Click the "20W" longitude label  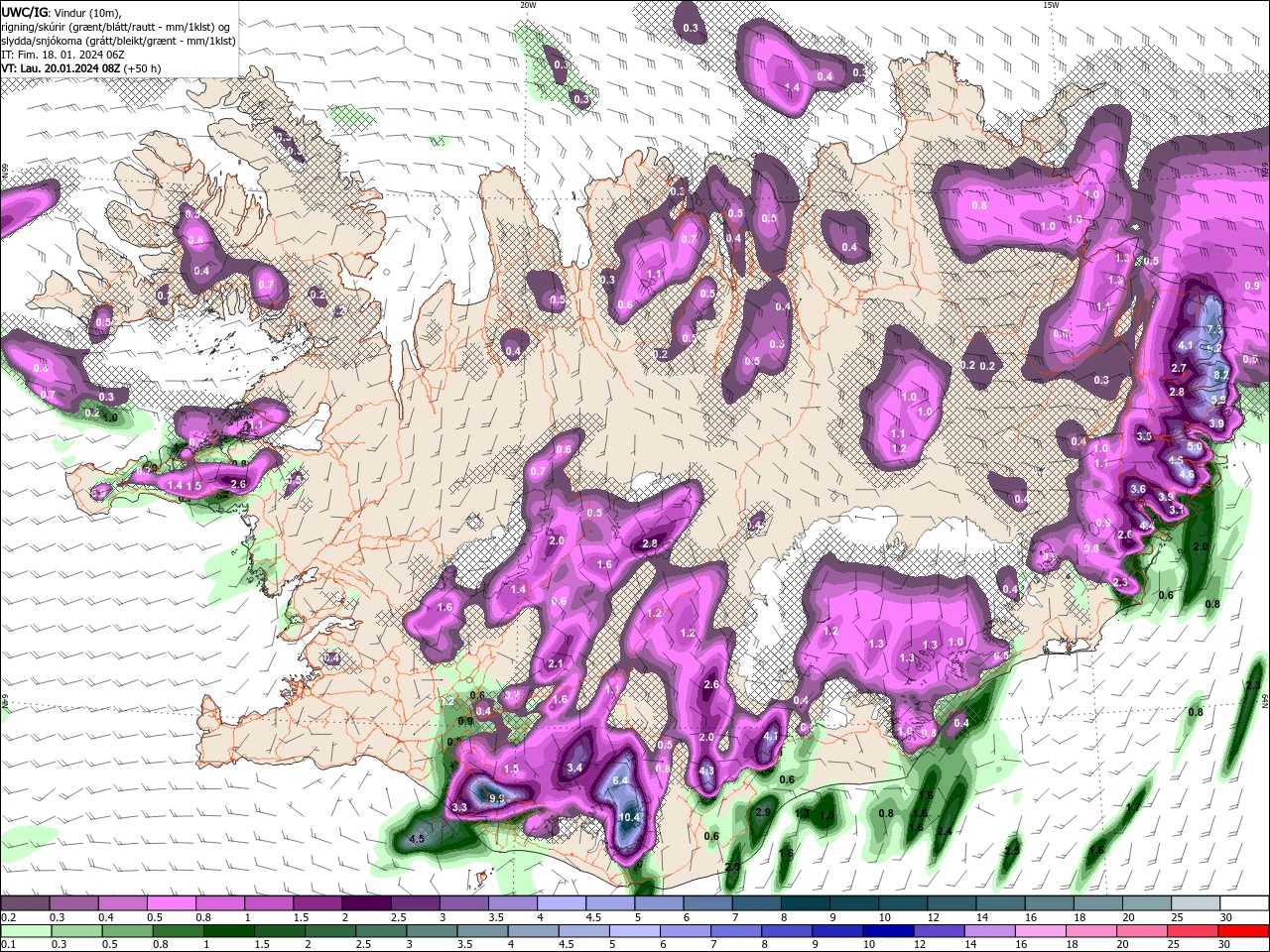pyautogui.click(x=528, y=5)
